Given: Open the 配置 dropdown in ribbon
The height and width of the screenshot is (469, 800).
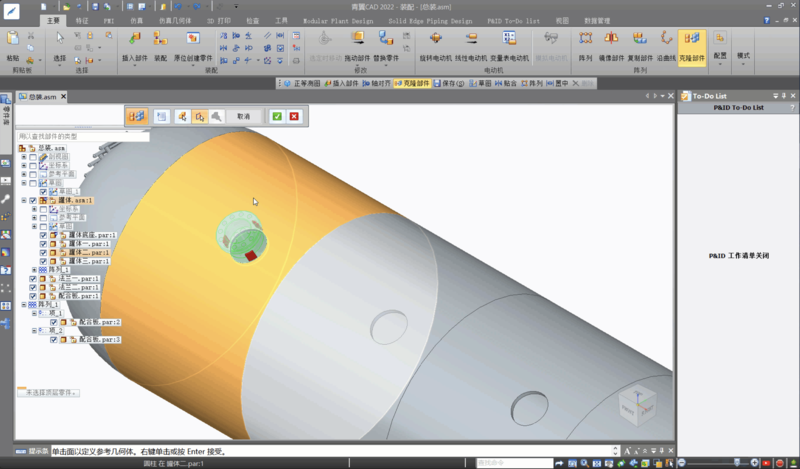Looking at the screenshot, I should (x=720, y=56).
